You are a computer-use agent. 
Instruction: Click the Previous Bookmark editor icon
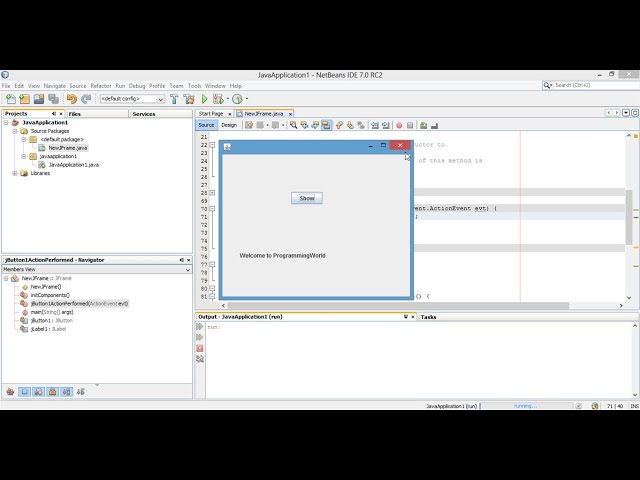coord(339,125)
